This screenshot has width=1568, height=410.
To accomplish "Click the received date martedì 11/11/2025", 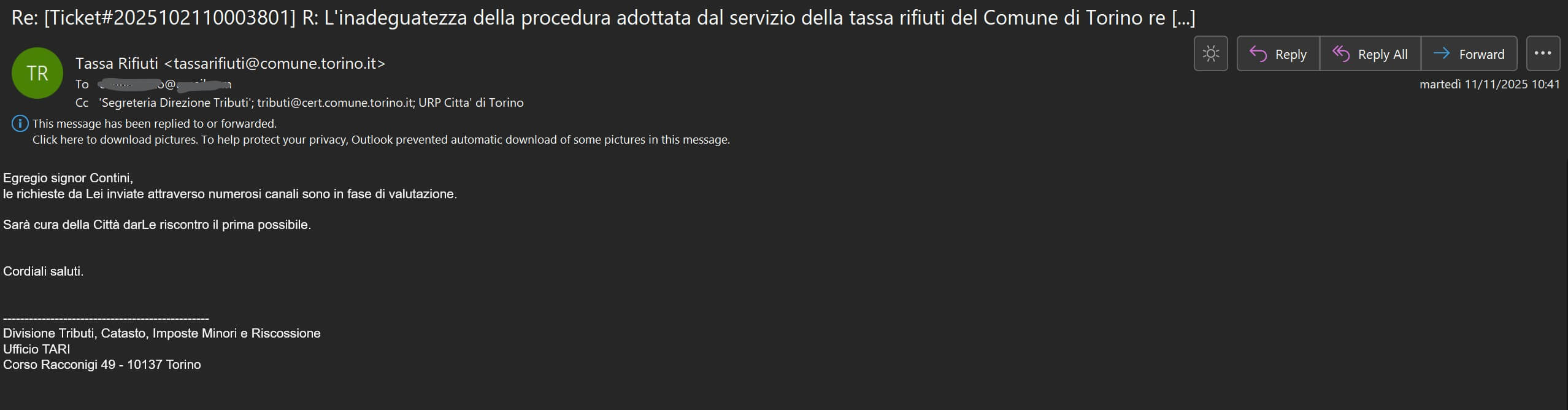I will click(1489, 84).
